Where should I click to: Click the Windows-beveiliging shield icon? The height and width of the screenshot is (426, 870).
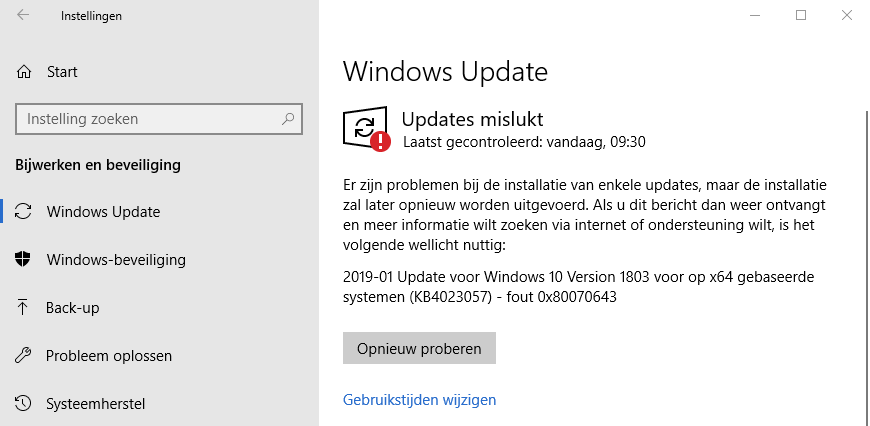tap(23, 260)
